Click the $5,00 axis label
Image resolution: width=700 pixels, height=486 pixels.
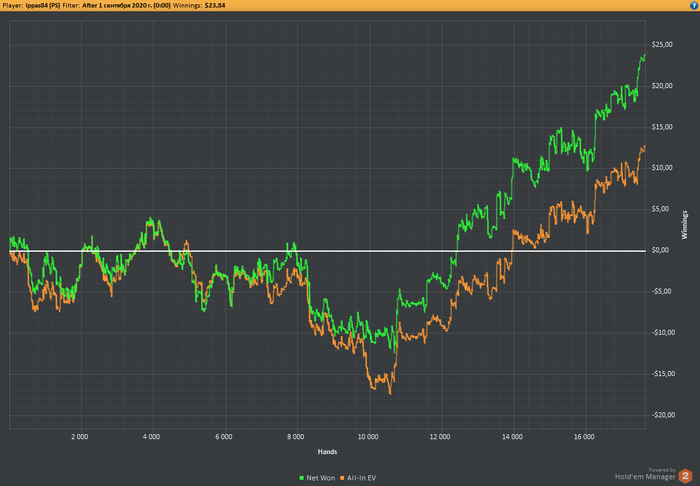(662, 209)
